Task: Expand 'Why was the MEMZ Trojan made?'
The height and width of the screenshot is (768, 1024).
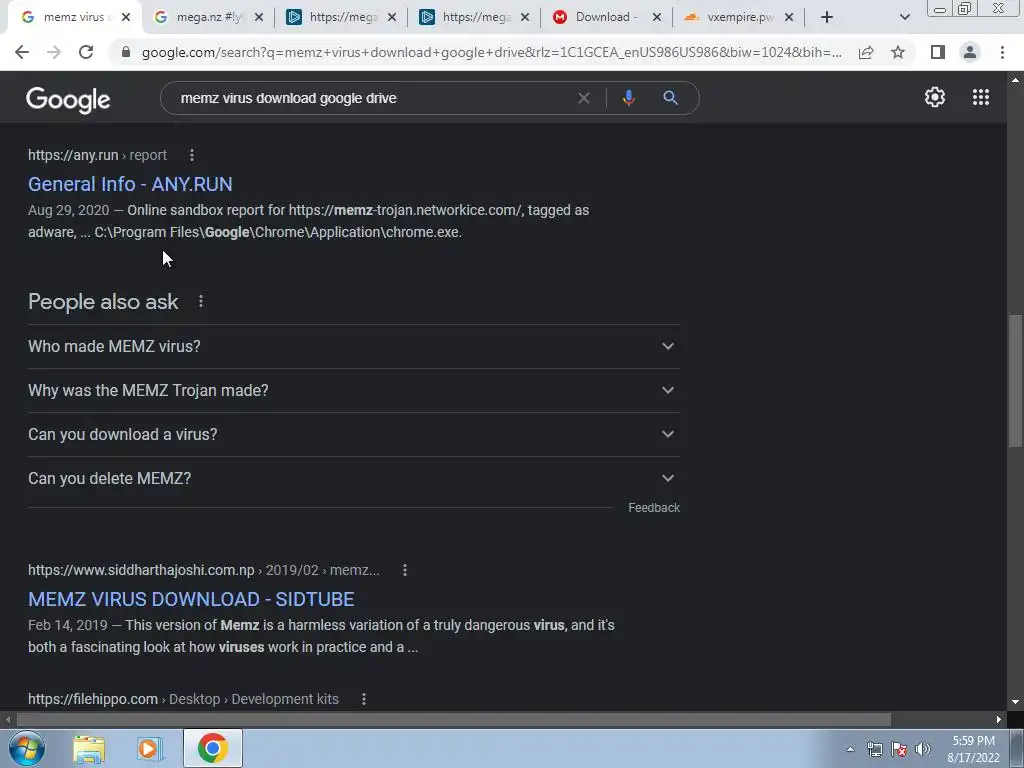Action: coord(353,391)
